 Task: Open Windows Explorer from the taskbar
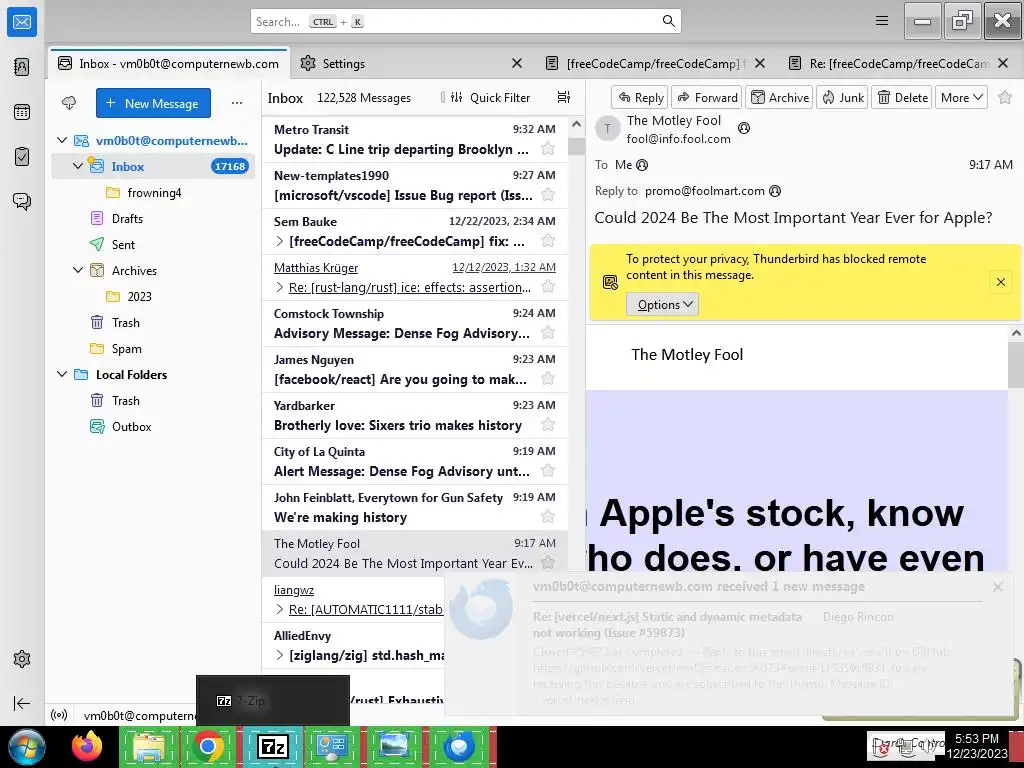149,746
